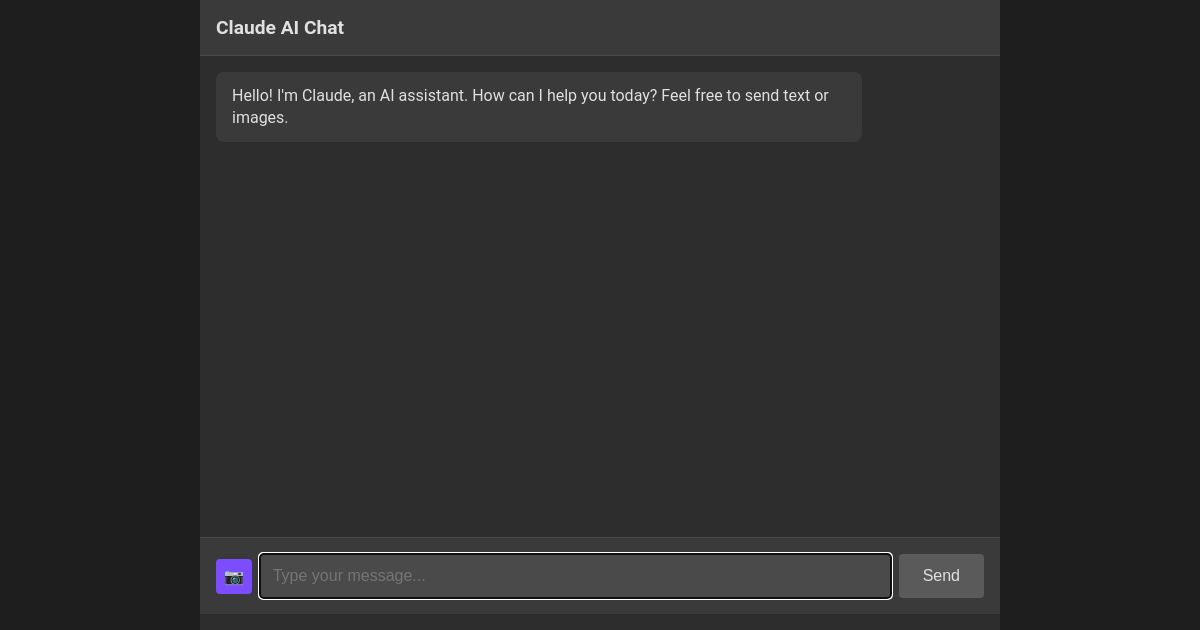The width and height of the screenshot is (1200, 630).
Task: Click inside 'Type your message...' box
Action: click(575, 576)
